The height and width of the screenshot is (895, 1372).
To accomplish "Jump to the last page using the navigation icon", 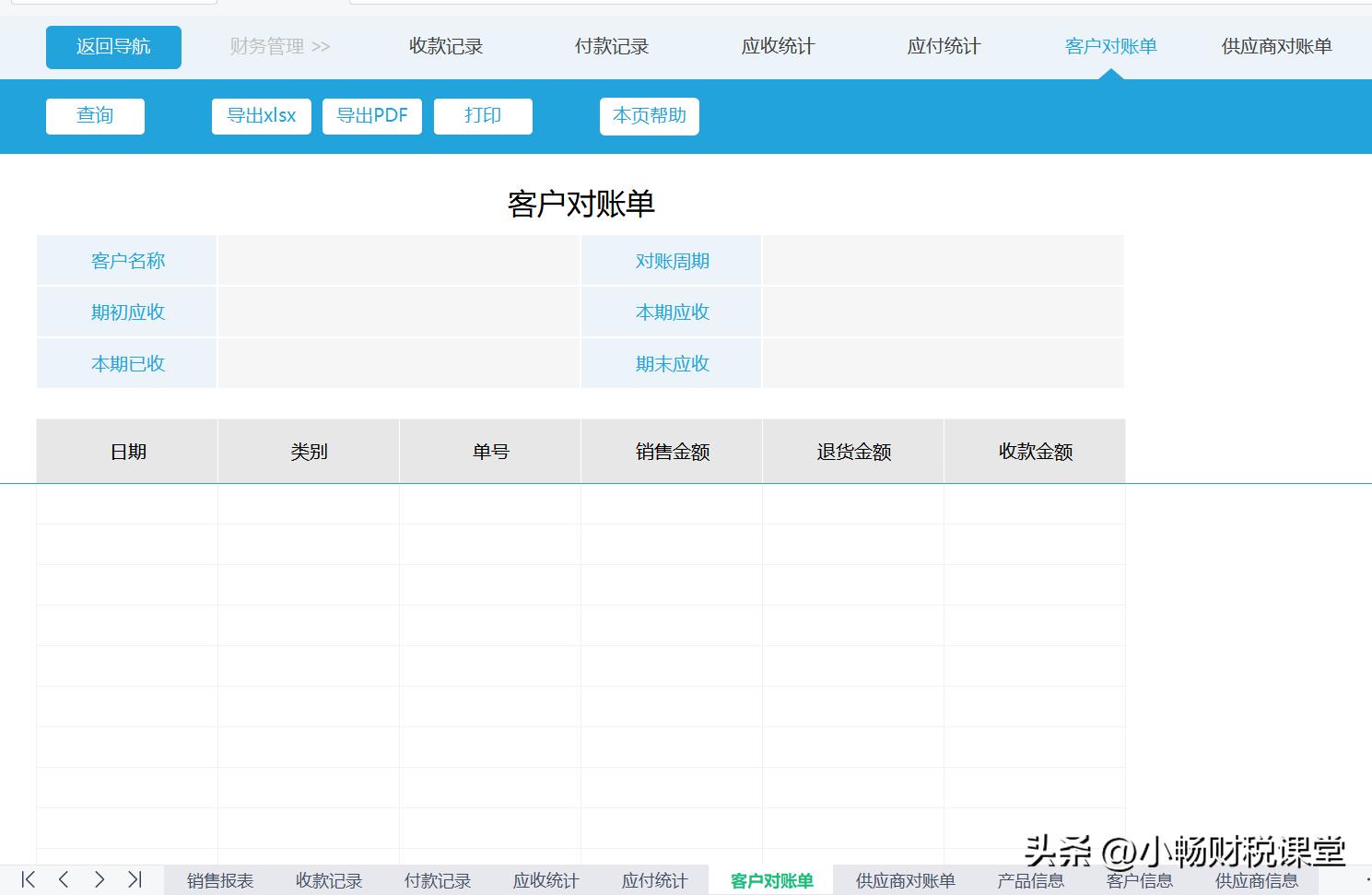I will [135, 878].
